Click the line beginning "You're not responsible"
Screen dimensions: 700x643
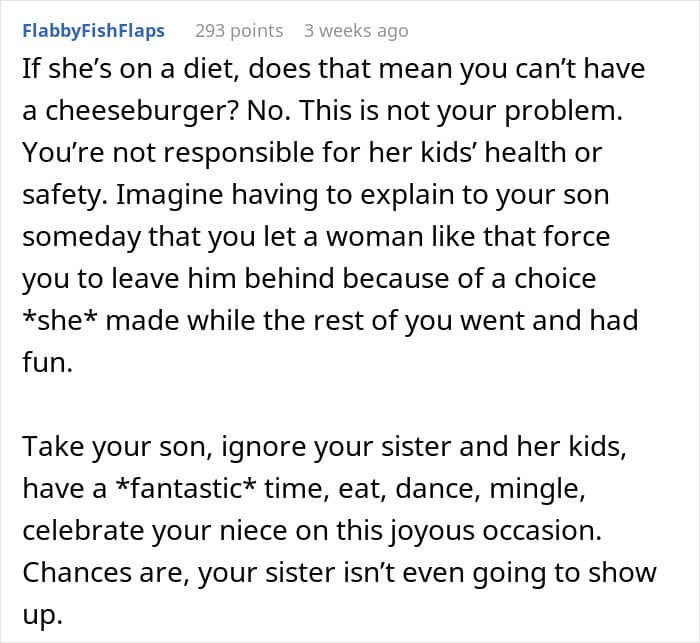312,153
